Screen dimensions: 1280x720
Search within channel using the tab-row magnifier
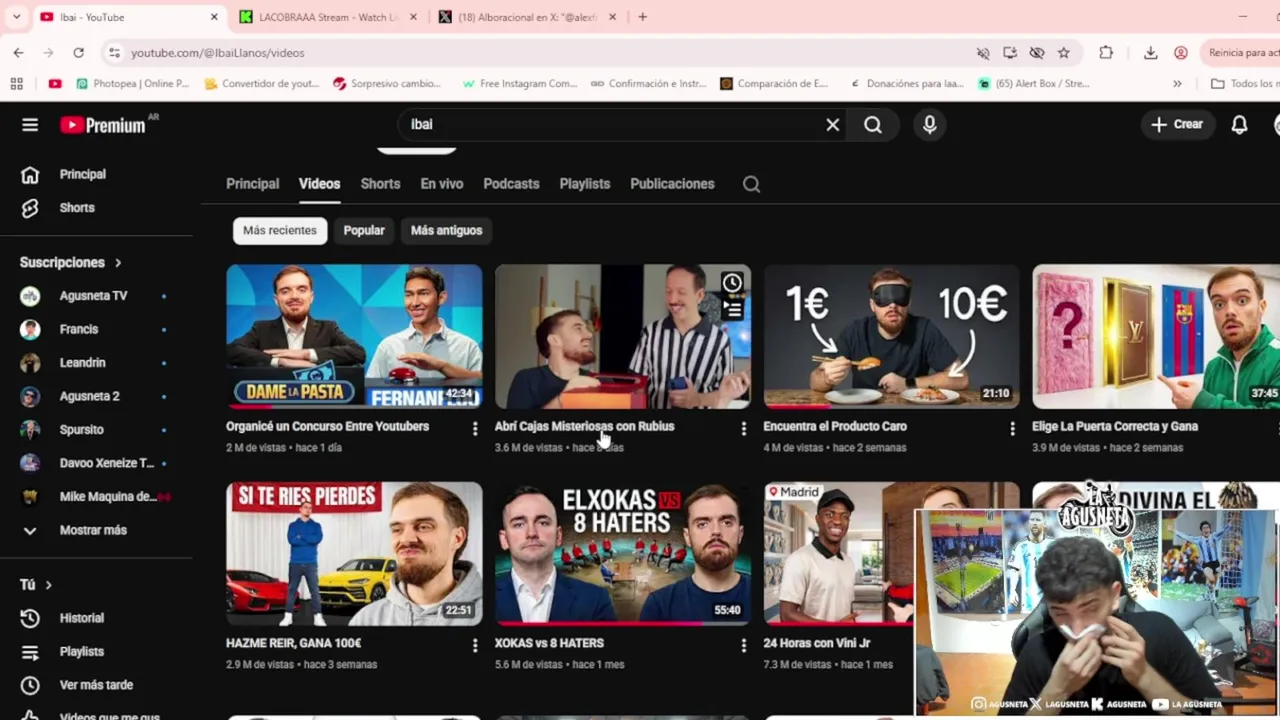(751, 184)
